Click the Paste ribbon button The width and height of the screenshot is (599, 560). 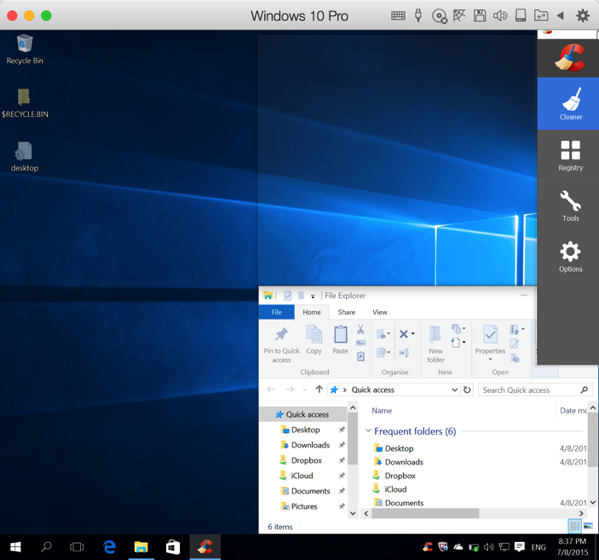pyautogui.click(x=340, y=340)
